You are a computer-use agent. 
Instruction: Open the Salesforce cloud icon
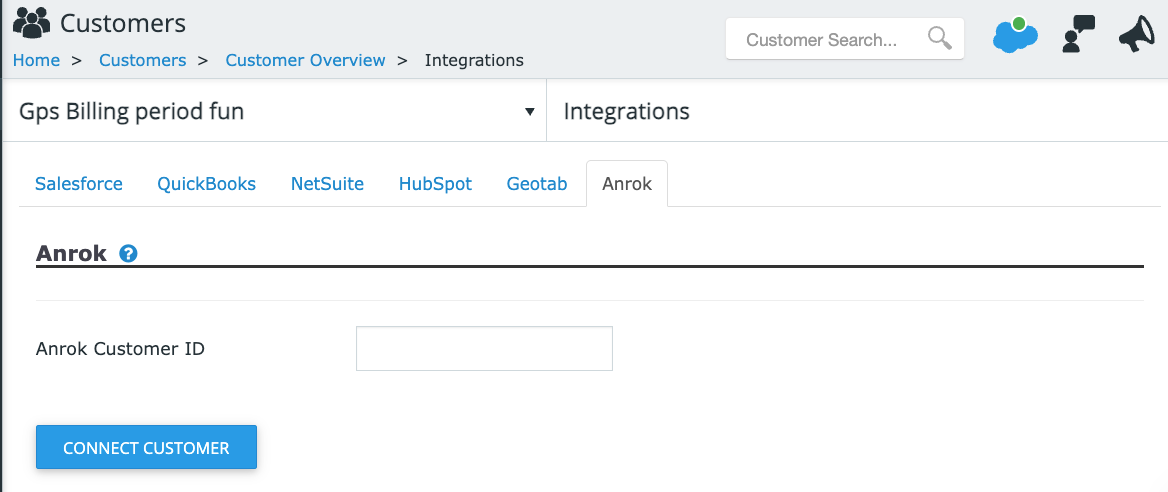1015,34
